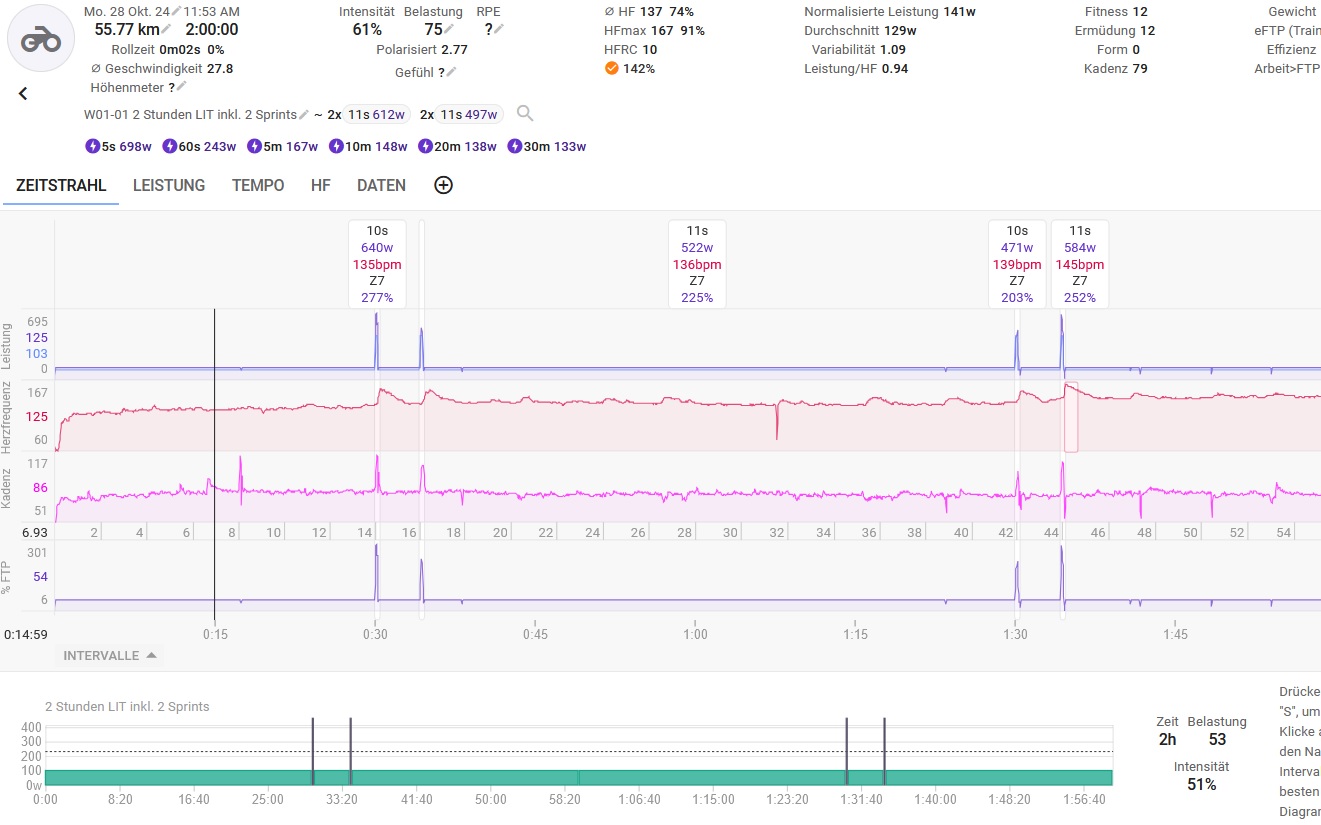
Task: Add a new tab with the plus circle
Action: click(x=444, y=185)
